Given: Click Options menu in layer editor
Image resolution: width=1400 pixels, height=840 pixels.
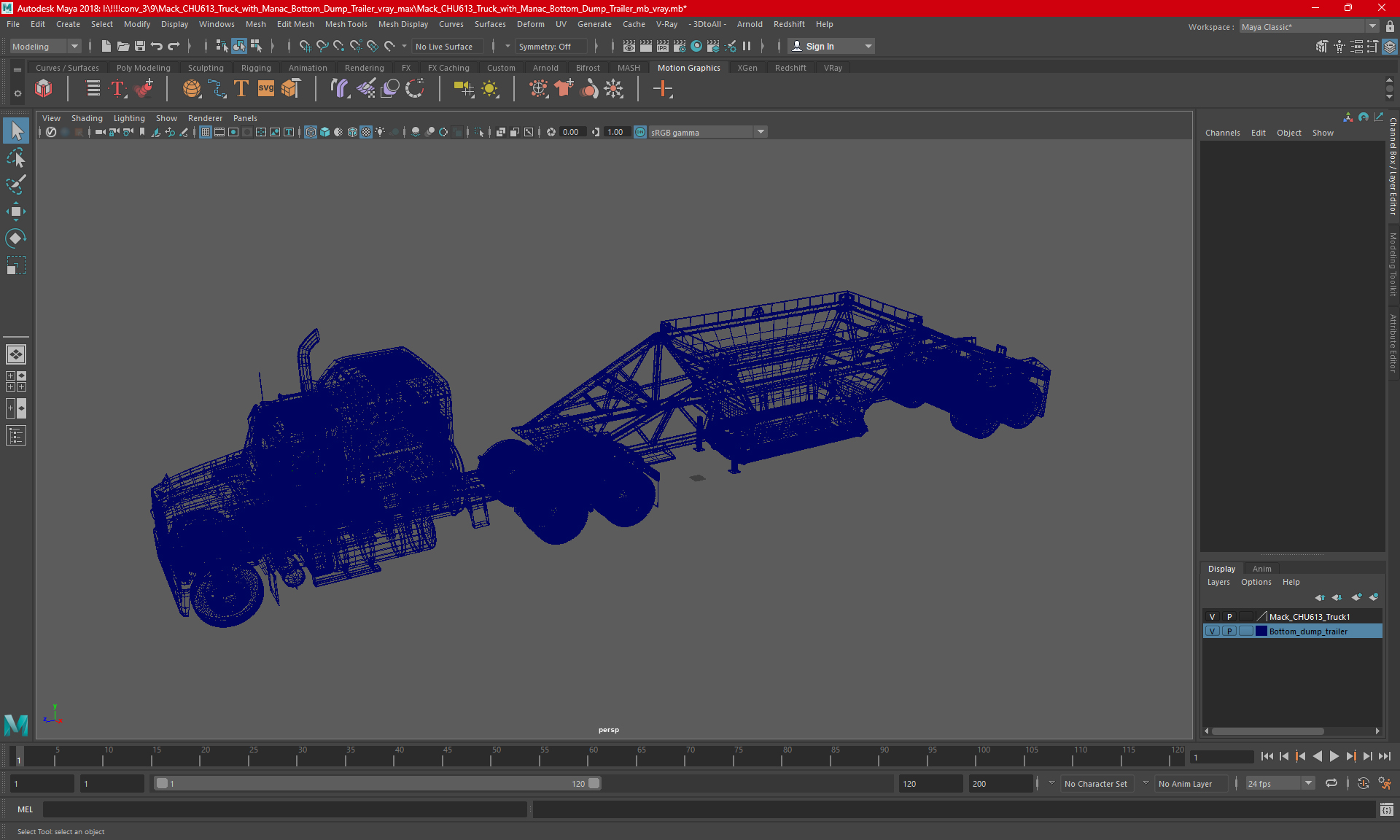Looking at the screenshot, I should pos(1256,582).
